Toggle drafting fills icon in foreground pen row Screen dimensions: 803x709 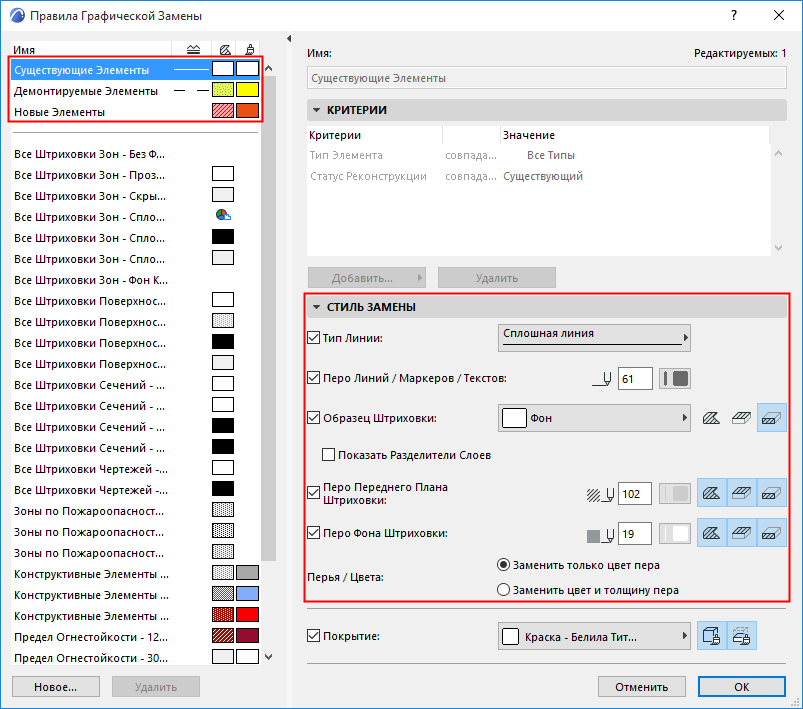pyautogui.click(x=711, y=493)
